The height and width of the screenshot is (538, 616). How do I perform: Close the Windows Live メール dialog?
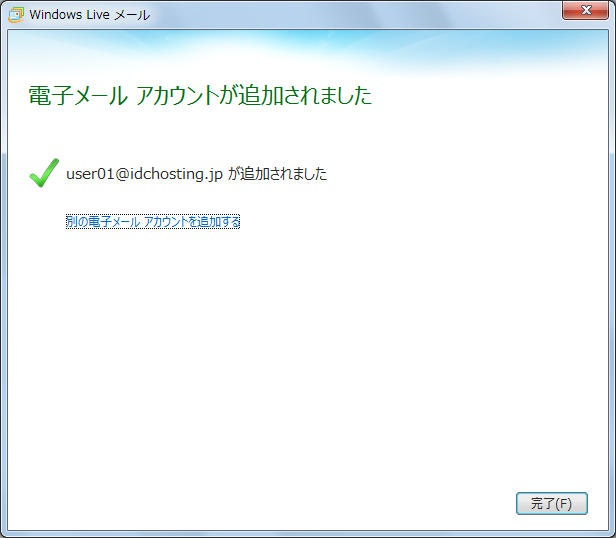[x=585, y=10]
